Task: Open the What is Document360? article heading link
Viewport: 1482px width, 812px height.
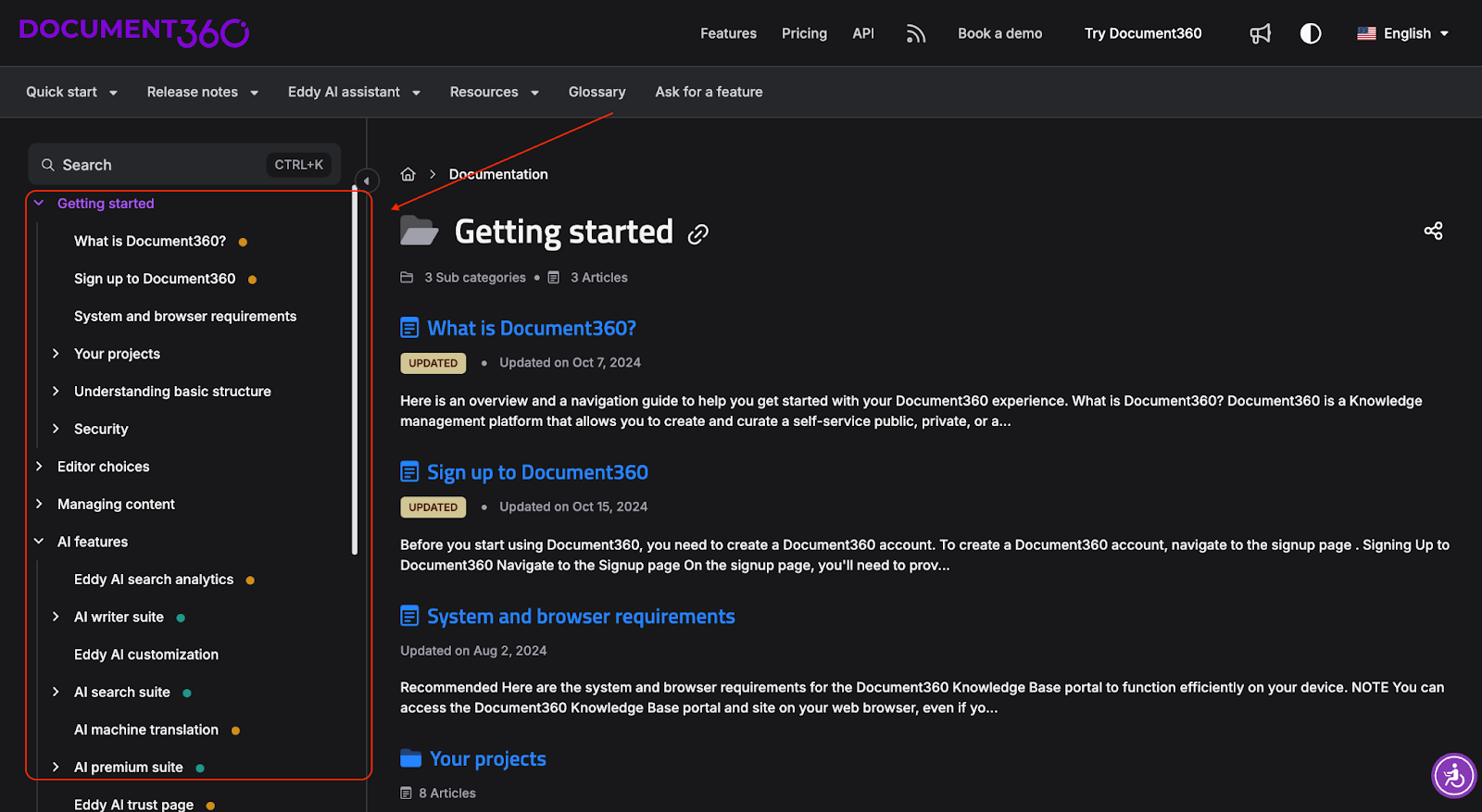Action: 532,328
